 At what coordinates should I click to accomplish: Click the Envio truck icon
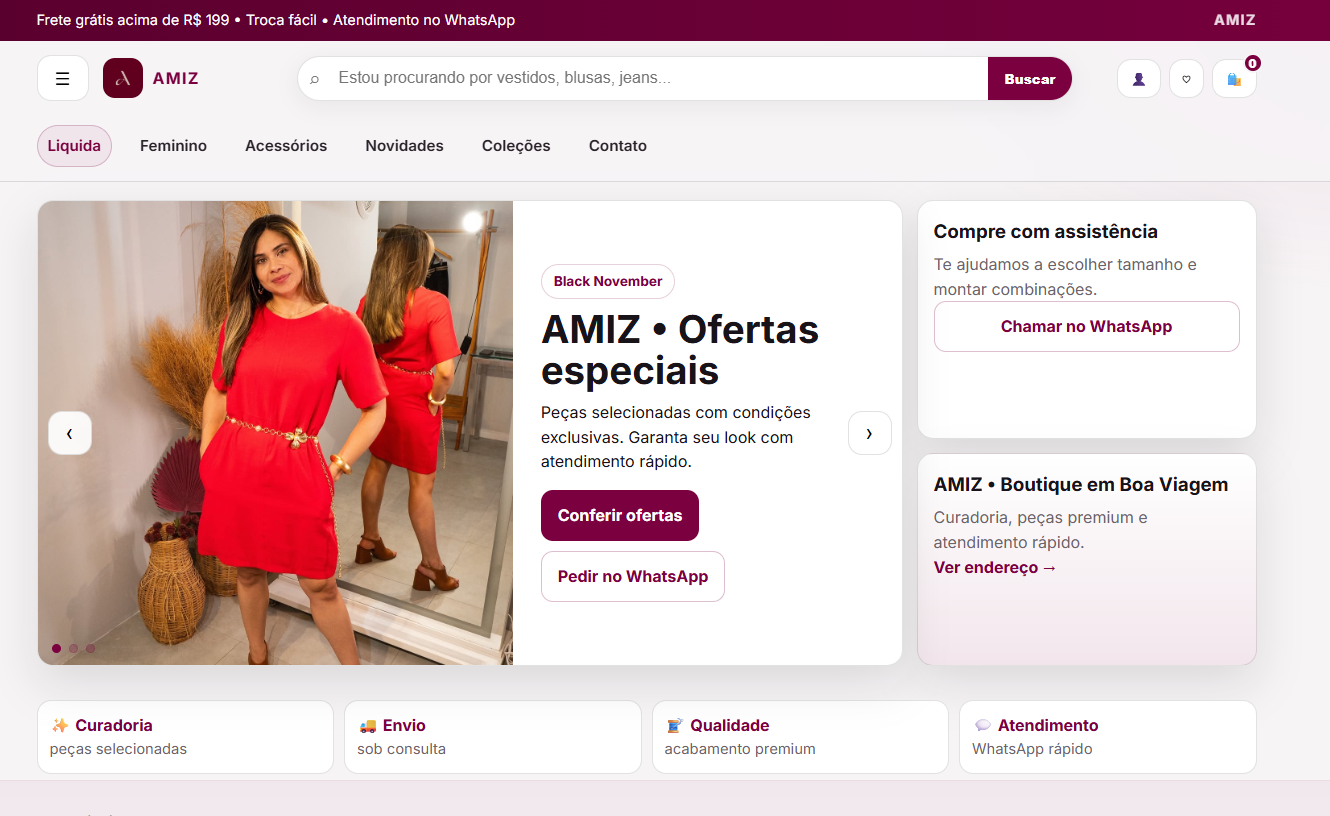[x=368, y=725]
